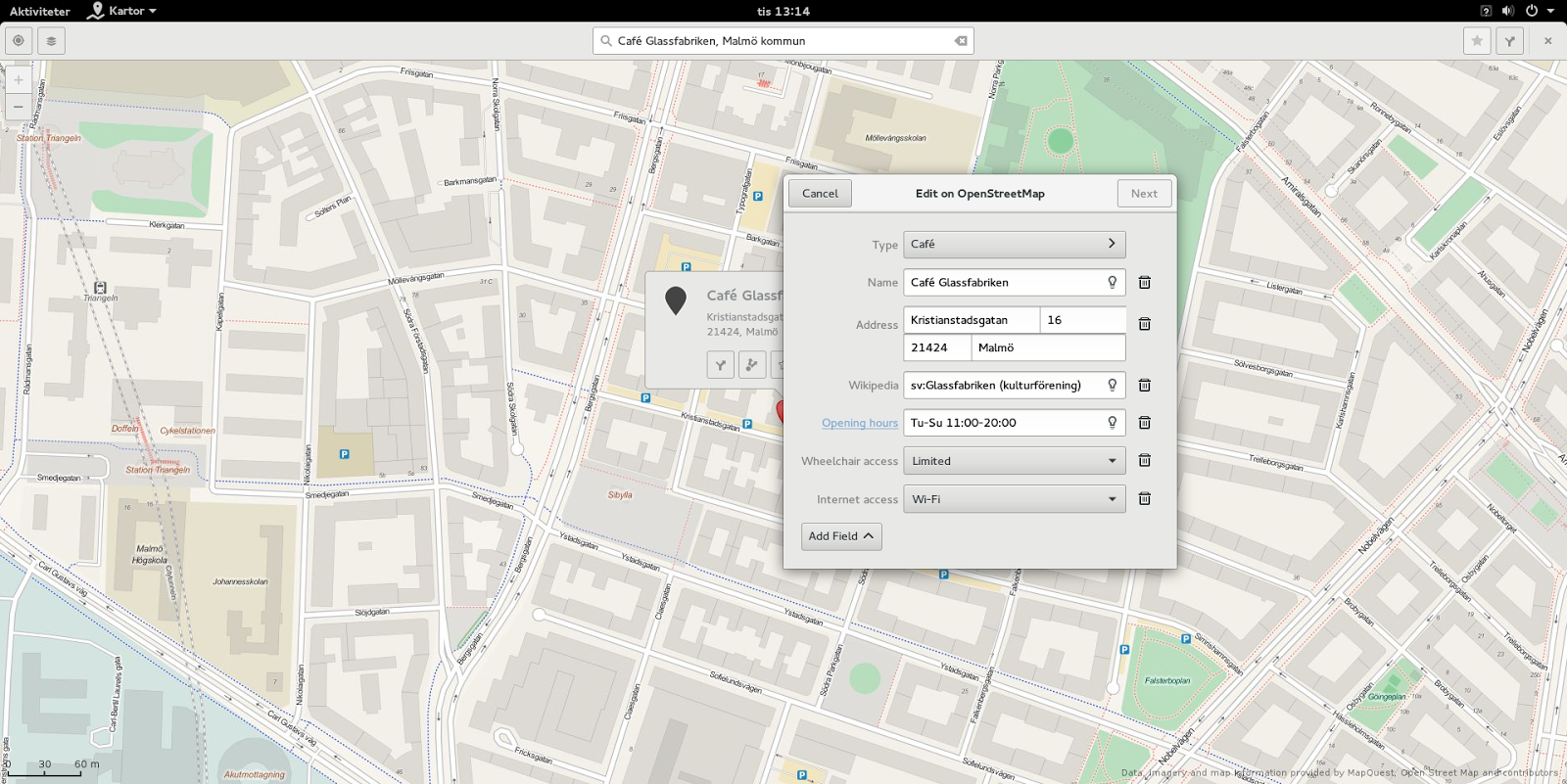Open the Kartor application menu
Screen dimensions: 1567x784
pyautogui.click(x=121, y=11)
